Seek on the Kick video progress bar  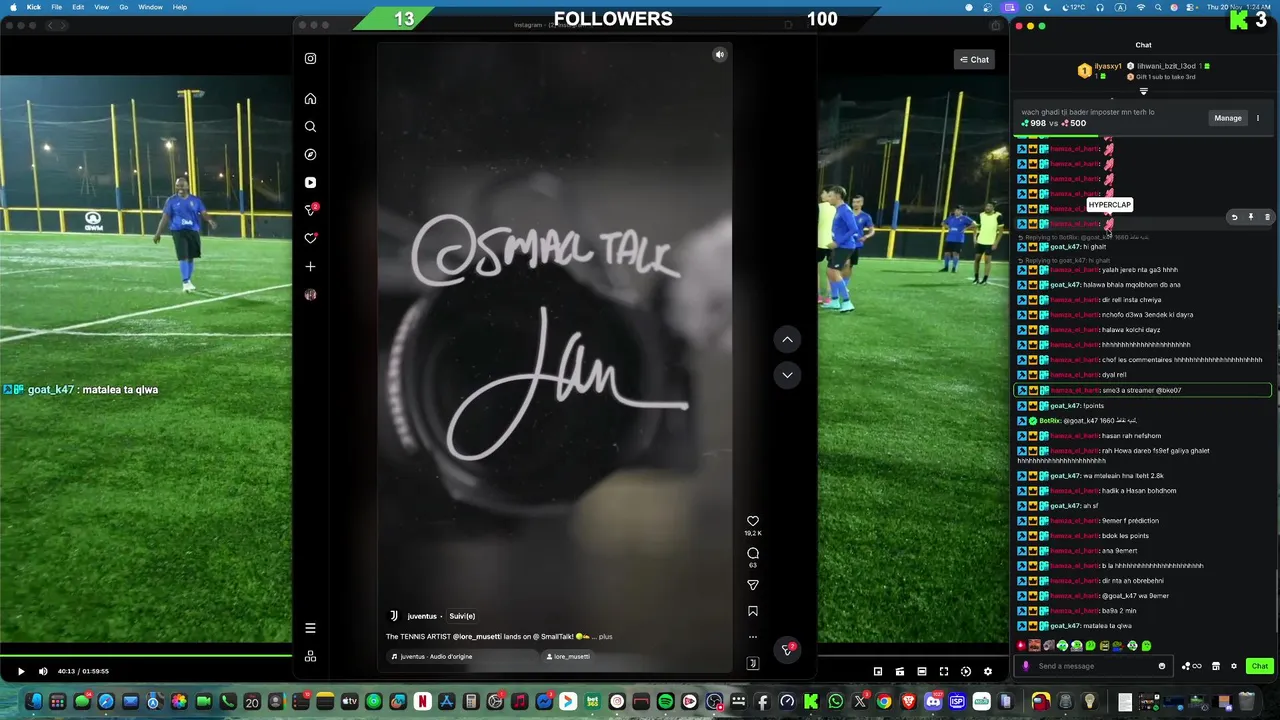[x=504, y=656]
